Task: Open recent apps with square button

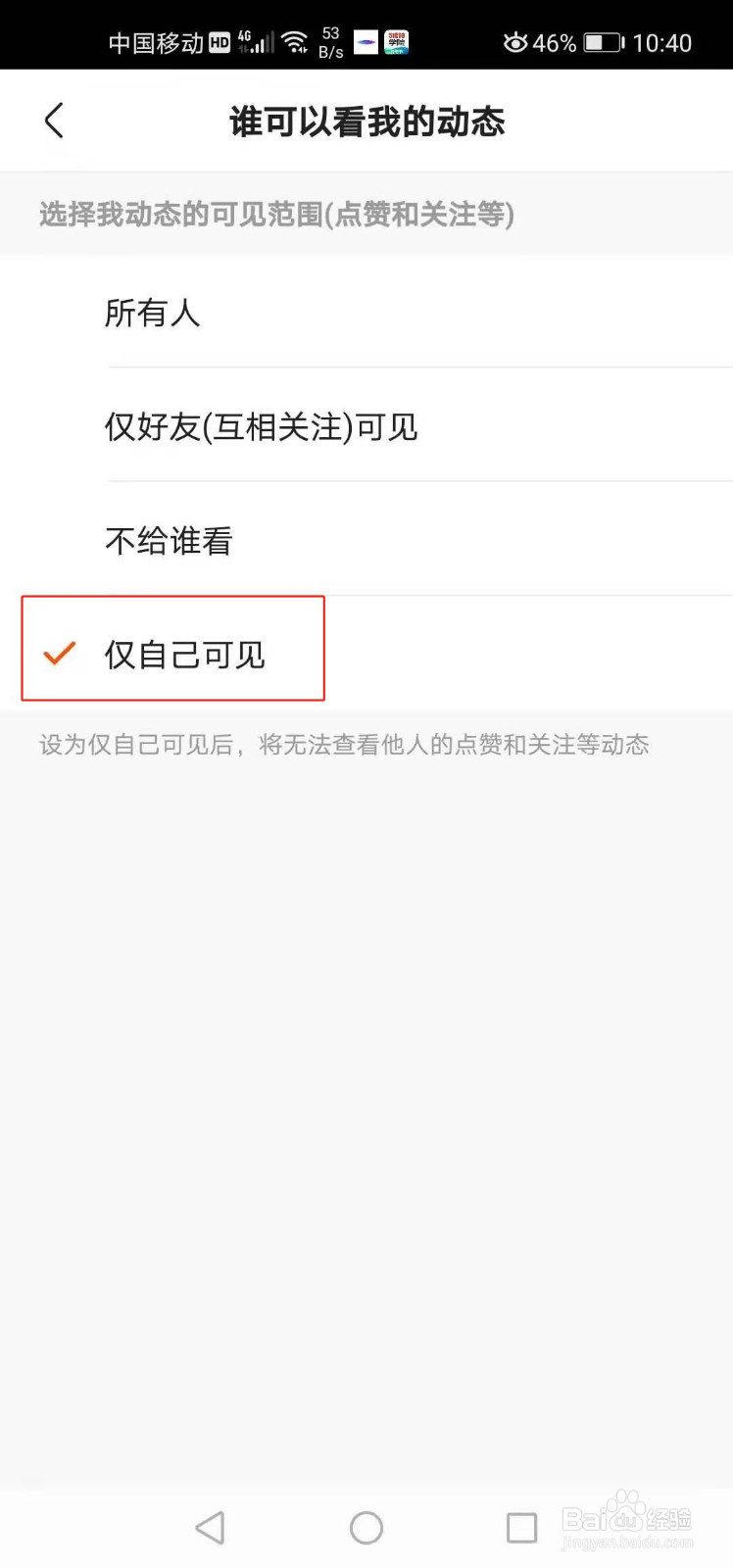Action: [x=521, y=1527]
